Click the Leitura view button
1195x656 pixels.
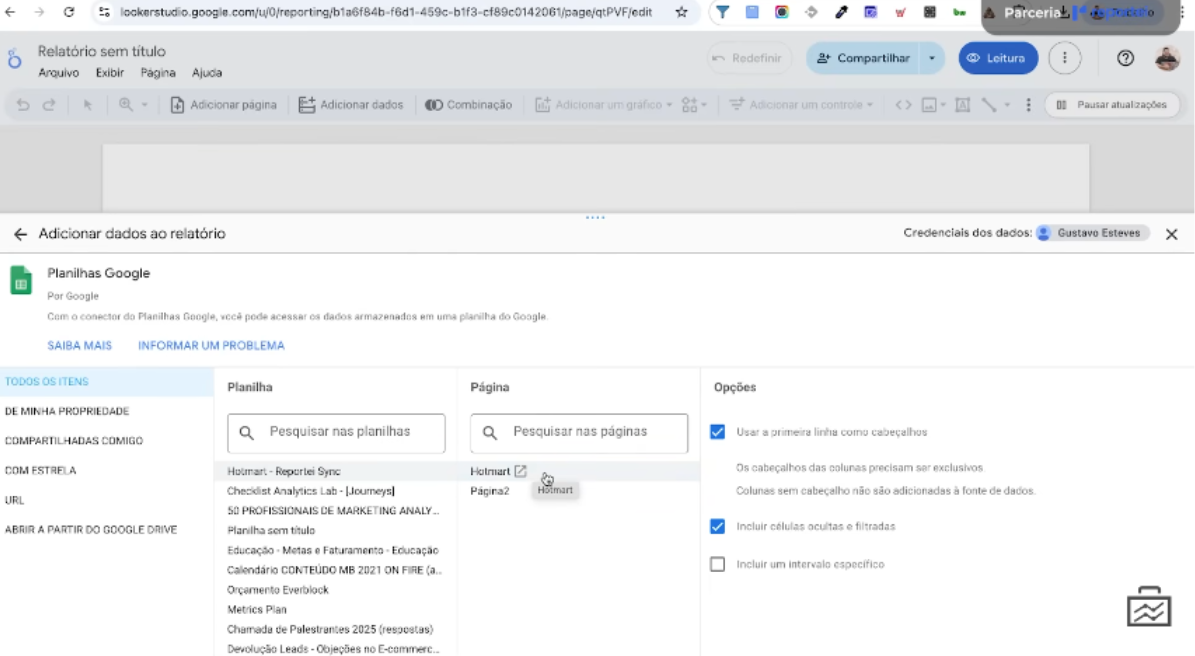point(997,58)
